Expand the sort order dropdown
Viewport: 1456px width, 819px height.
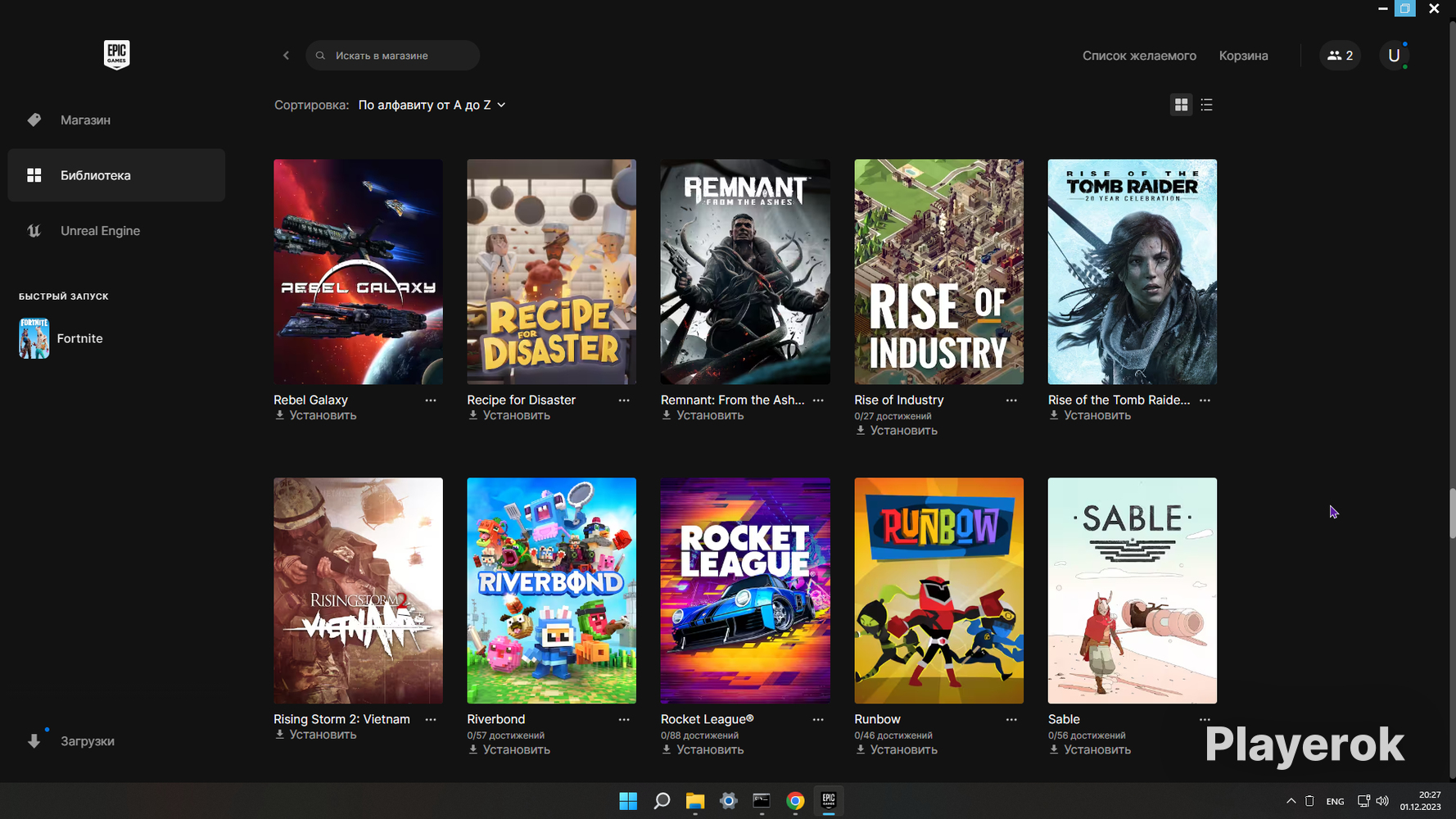(432, 105)
